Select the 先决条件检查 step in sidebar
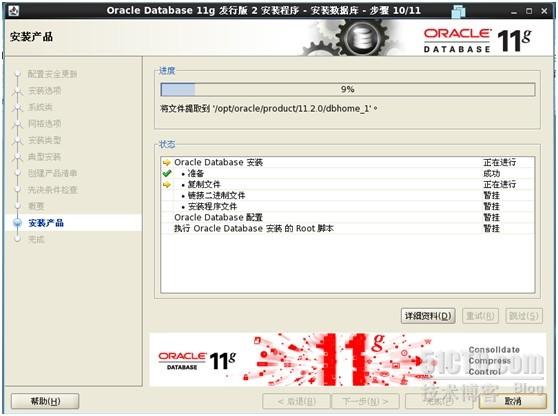Screen dimensions: 558x416 coord(52,190)
